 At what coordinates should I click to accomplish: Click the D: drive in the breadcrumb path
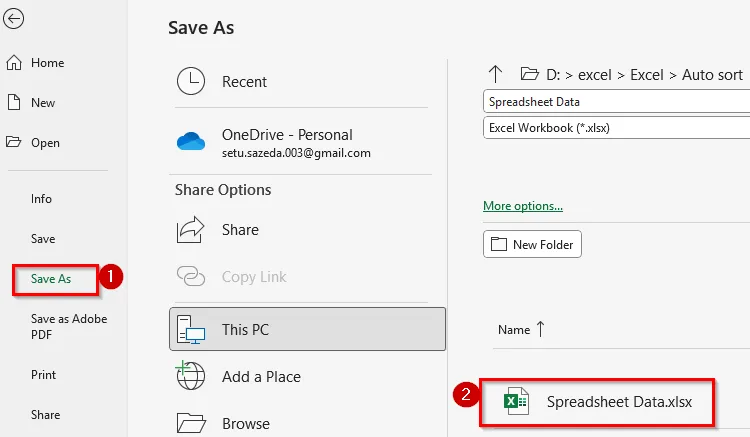click(x=552, y=75)
